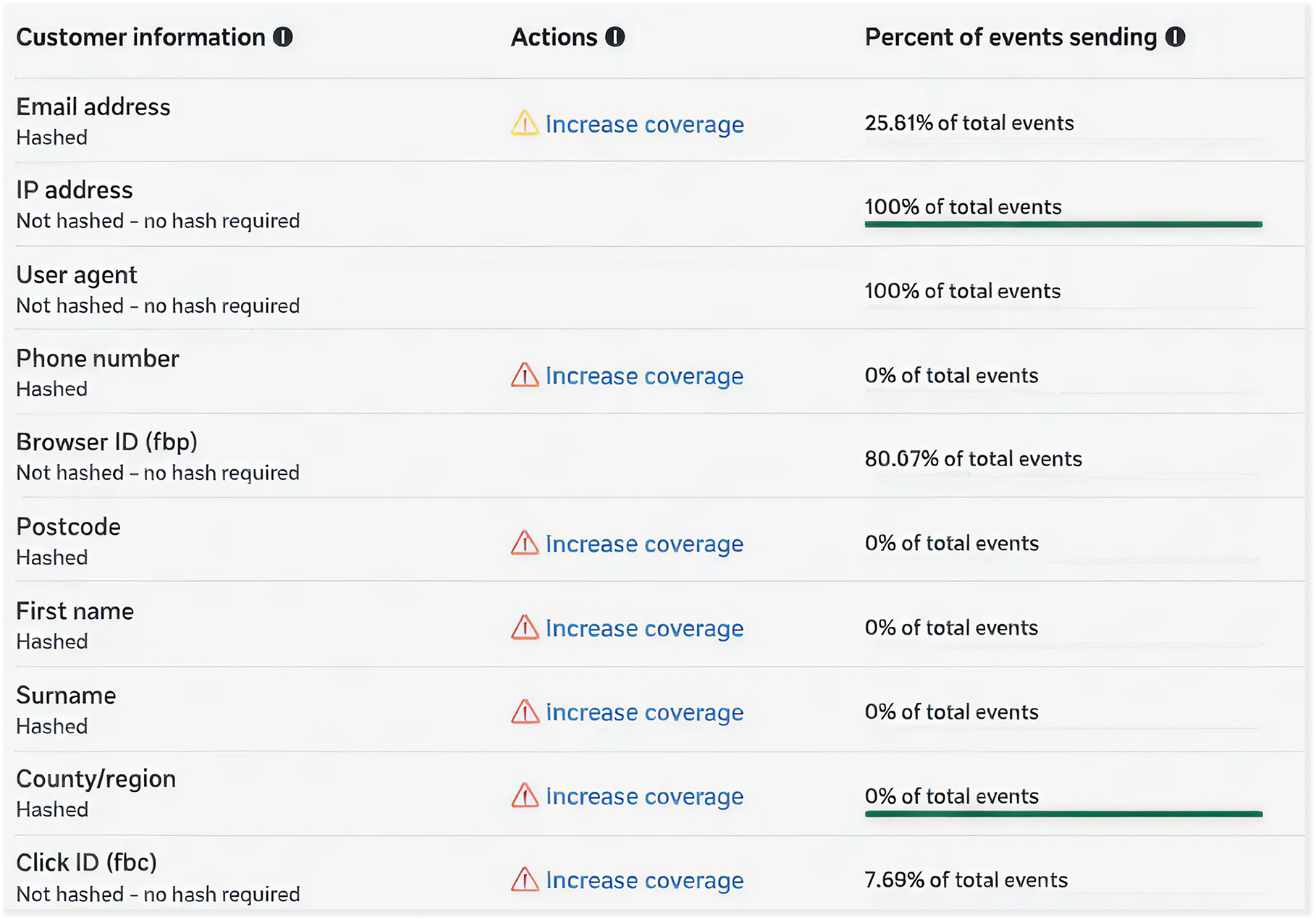1316x920 pixels.
Task: Open Increase coverage link for Click ID (fbc)
Action: pos(644,881)
